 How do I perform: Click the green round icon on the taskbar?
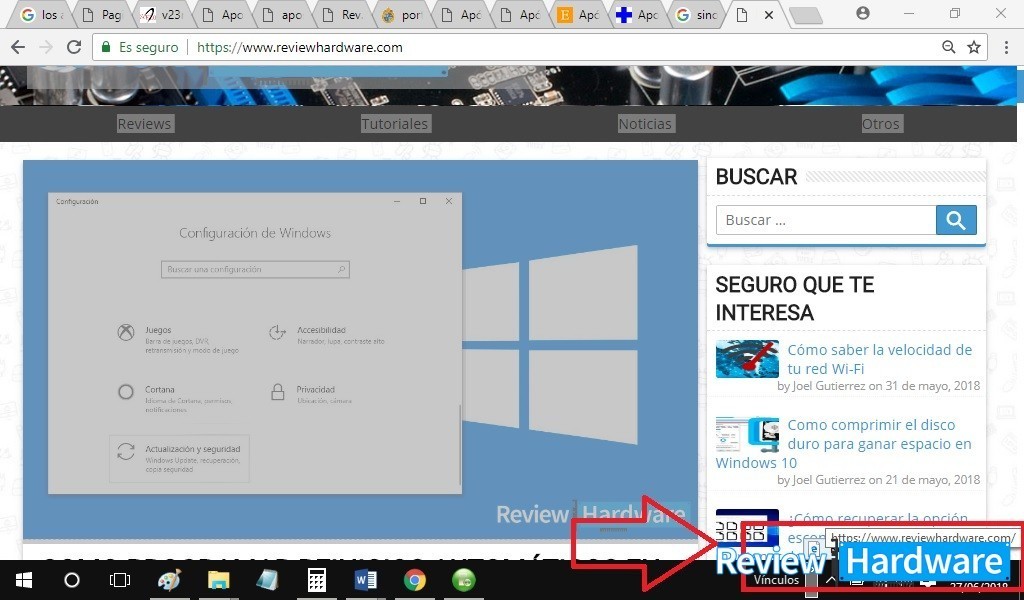[464, 580]
